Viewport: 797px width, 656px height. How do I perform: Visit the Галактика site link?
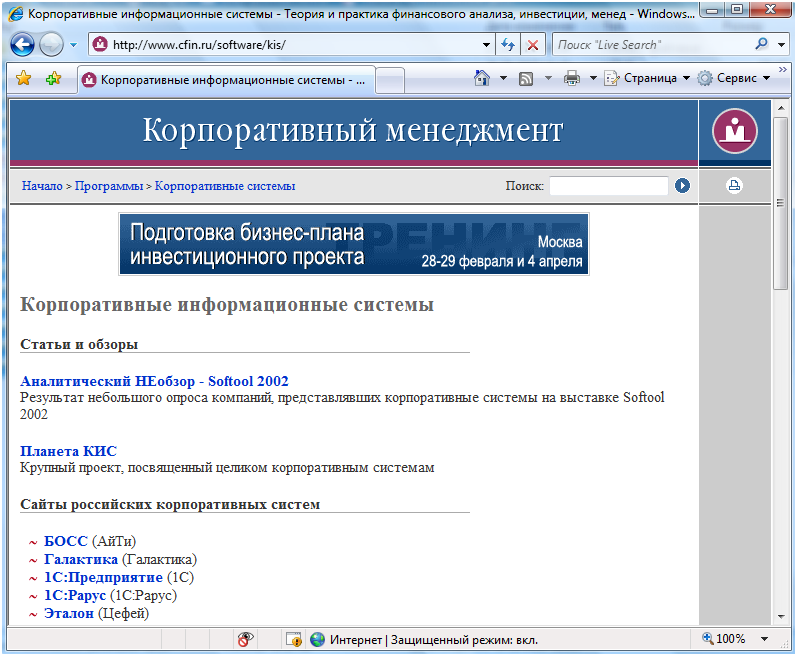[81, 559]
